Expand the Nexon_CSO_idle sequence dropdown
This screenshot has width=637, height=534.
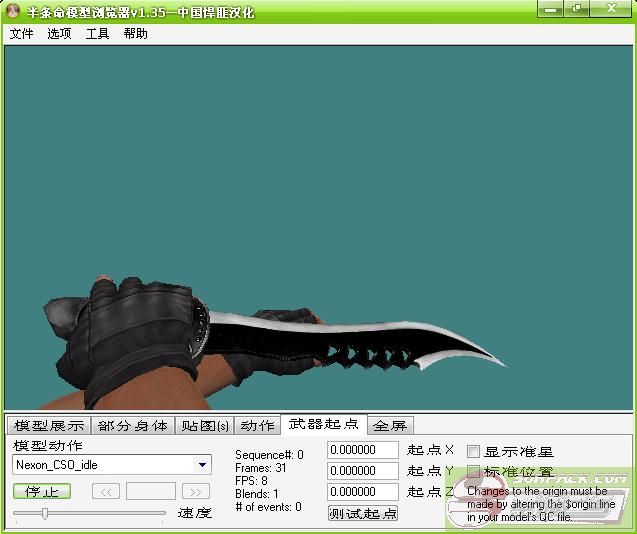(202, 464)
